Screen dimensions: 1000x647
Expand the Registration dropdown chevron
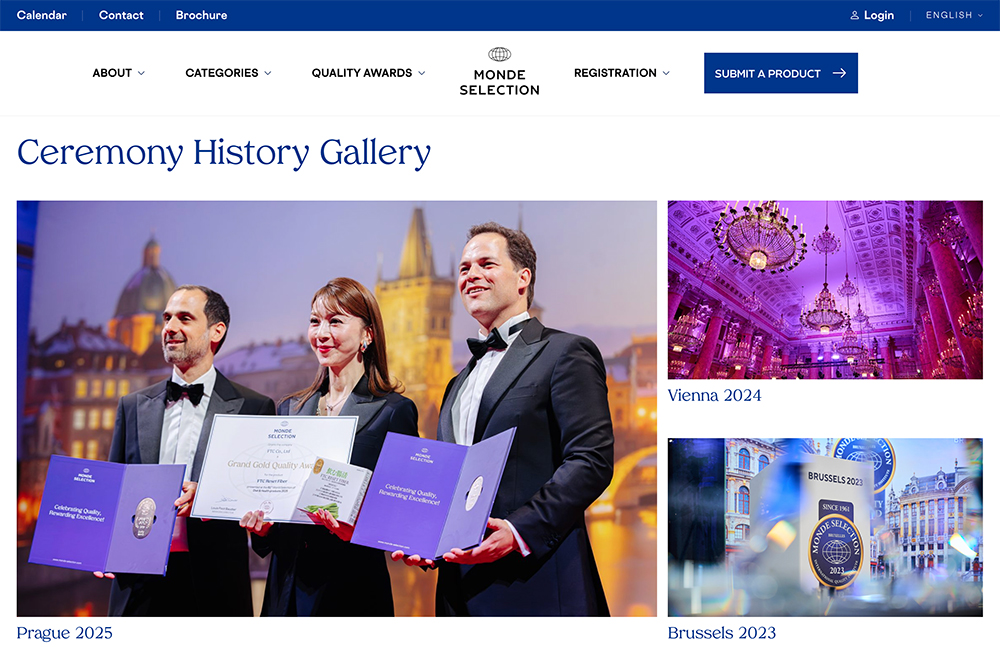pyautogui.click(x=666, y=73)
